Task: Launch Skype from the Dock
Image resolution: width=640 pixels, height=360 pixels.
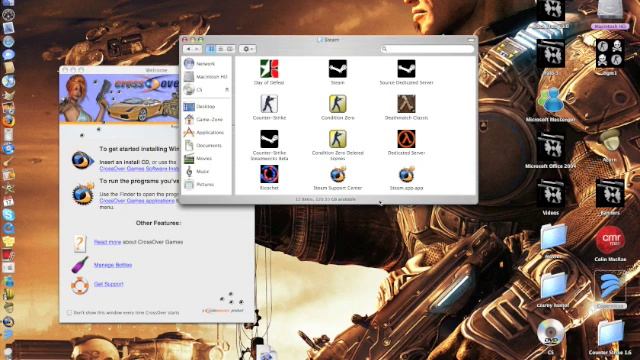Action: click(x=8, y=215)
